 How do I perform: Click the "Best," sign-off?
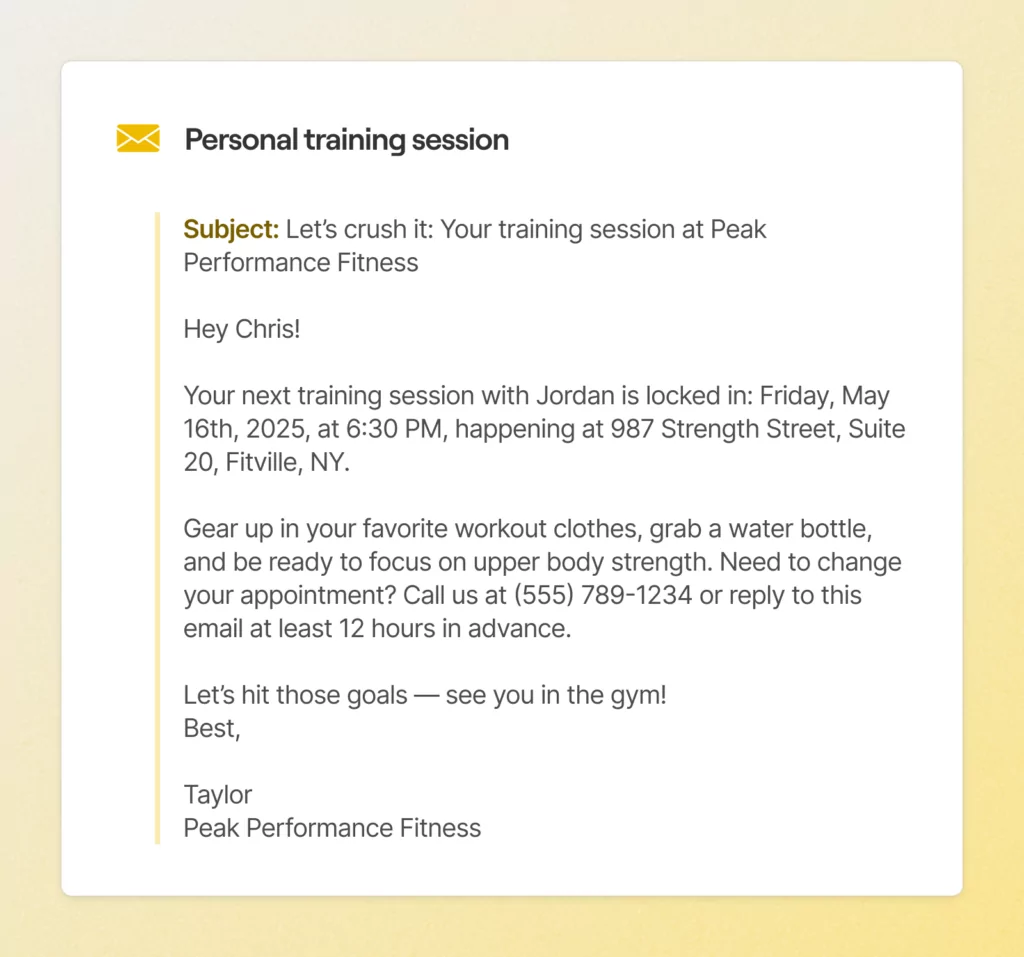click(x=212, y=728)
